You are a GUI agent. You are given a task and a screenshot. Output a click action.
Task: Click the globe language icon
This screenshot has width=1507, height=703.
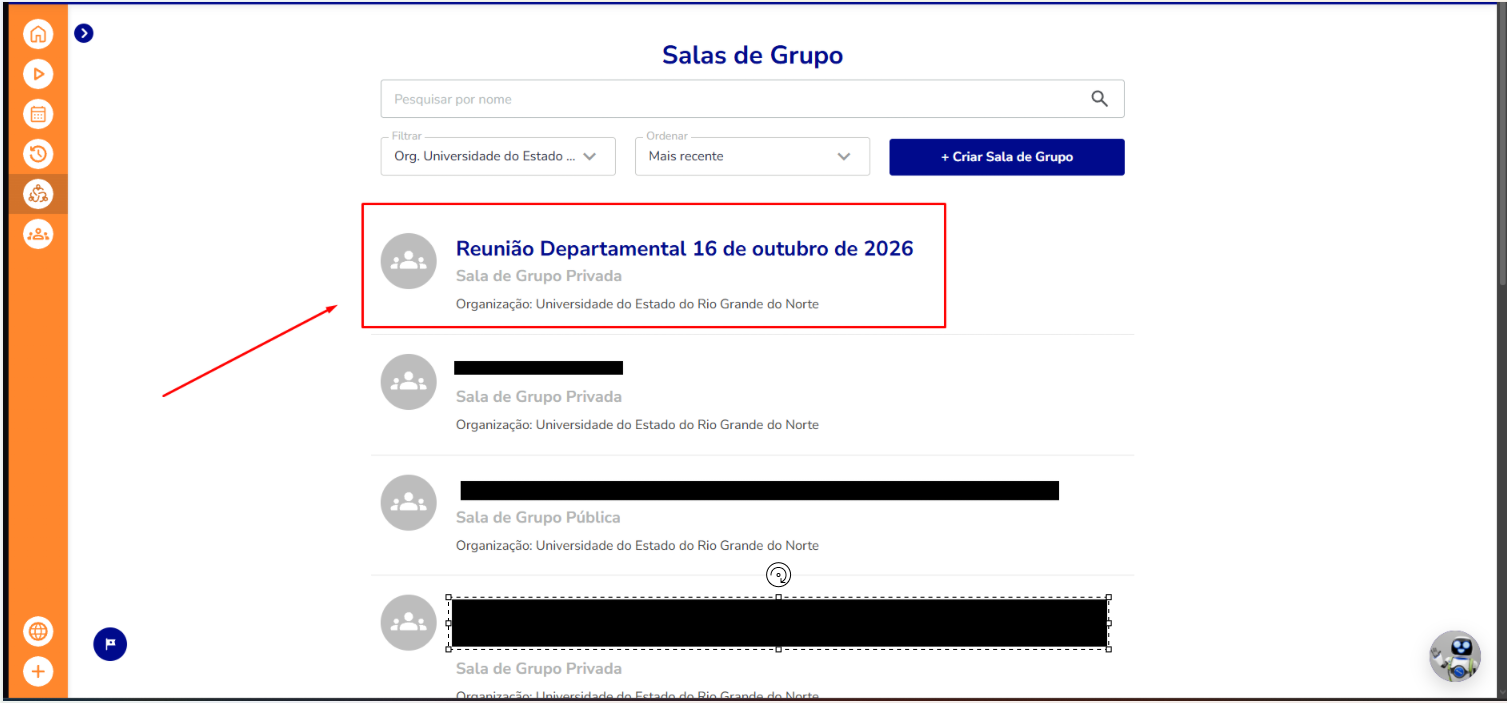pos(38,631)
